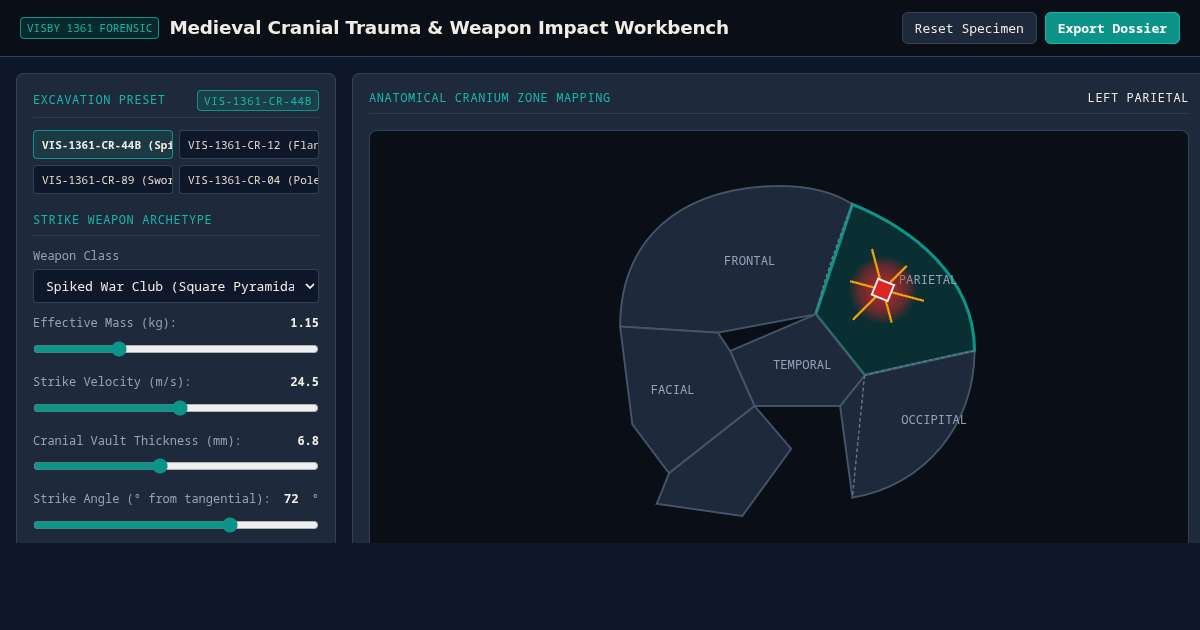This screenshot has height=630, width=1200.
Task: Click the Strike Velocity value 24.5
Action: point(304,382)
